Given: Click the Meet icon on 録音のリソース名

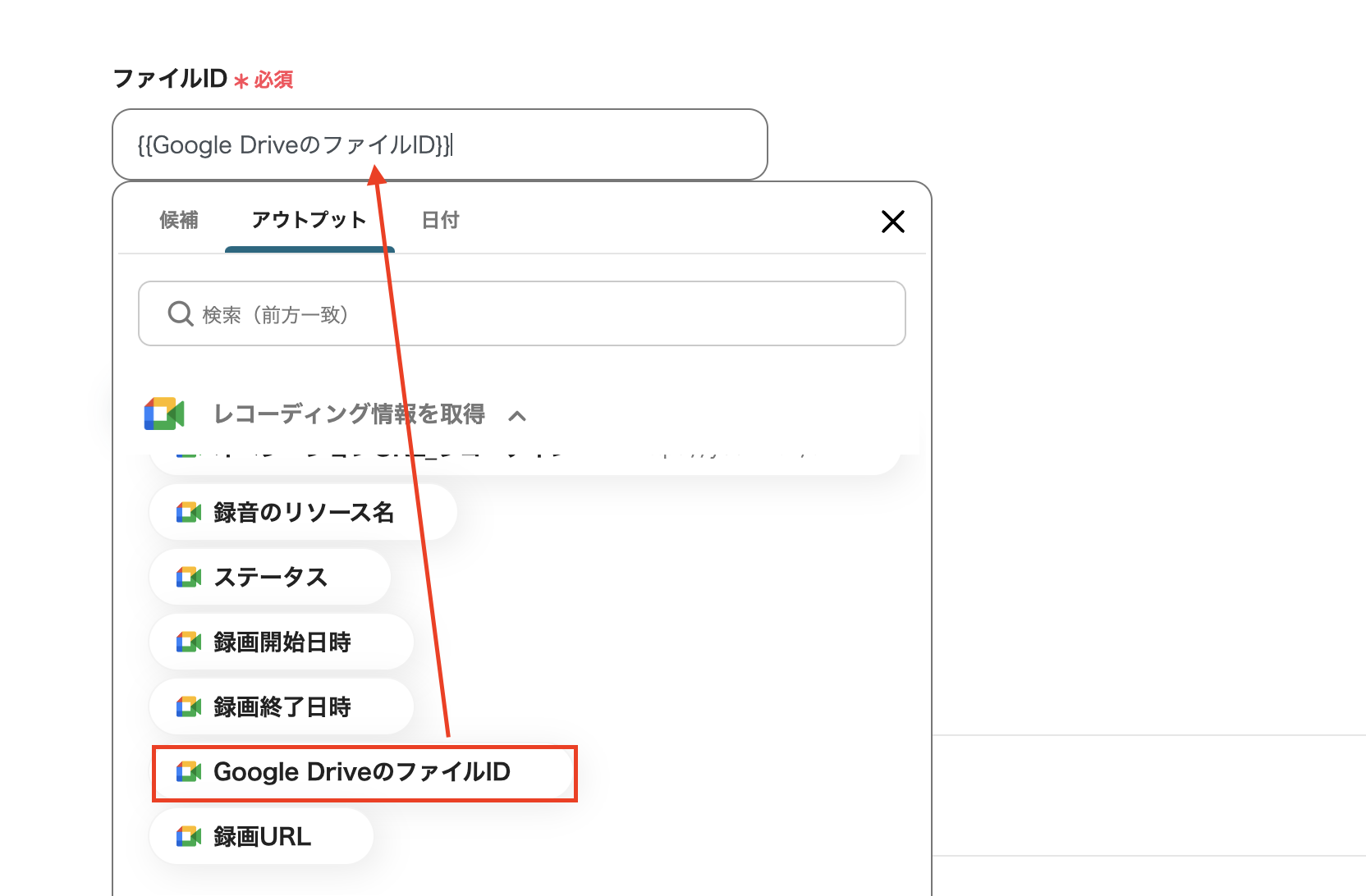Looking at the screenshot, I should click(x=189, y=513).
